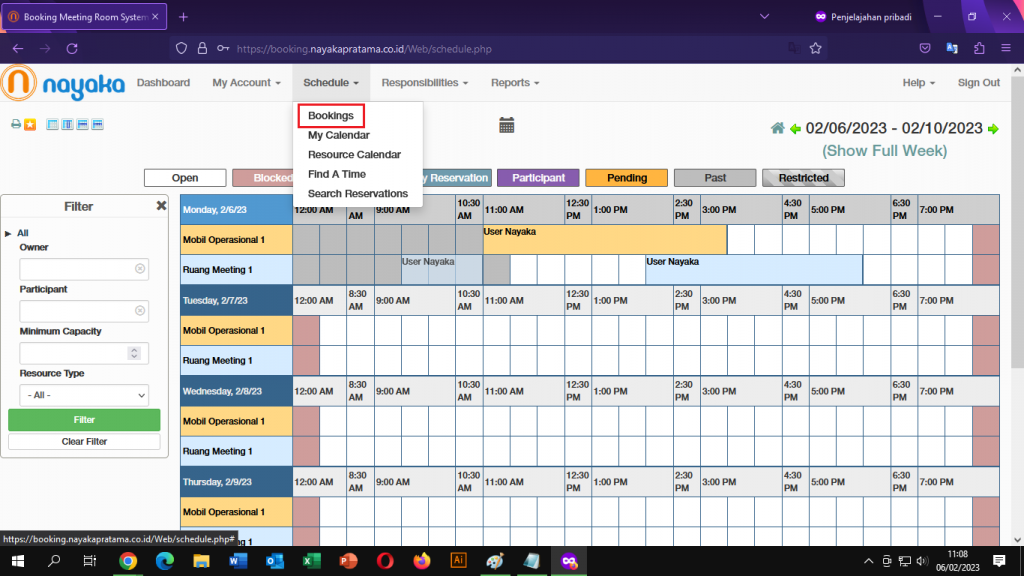Open the Reports dropdown menu
Image resolution: width=1024 pixels, height=576 pixels.
tap(515, 83)
